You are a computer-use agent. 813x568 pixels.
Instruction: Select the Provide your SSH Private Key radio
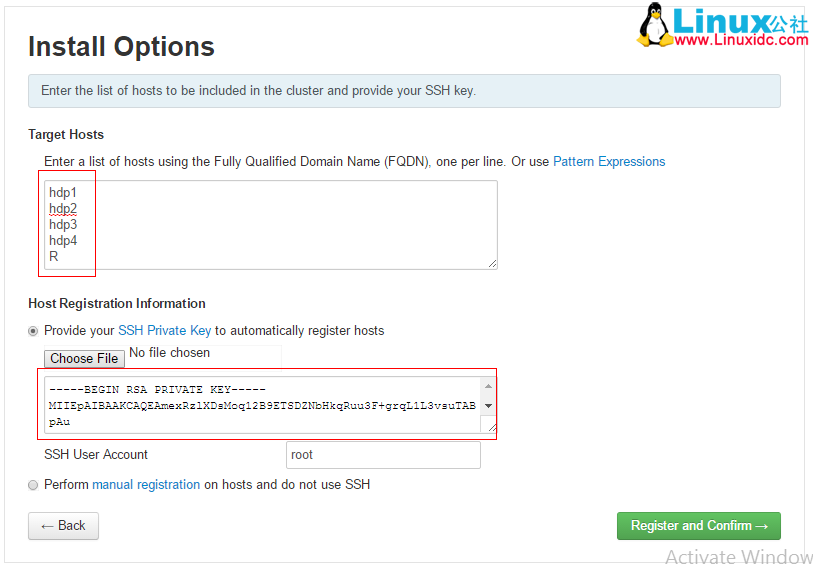click(x=34, y=331)
